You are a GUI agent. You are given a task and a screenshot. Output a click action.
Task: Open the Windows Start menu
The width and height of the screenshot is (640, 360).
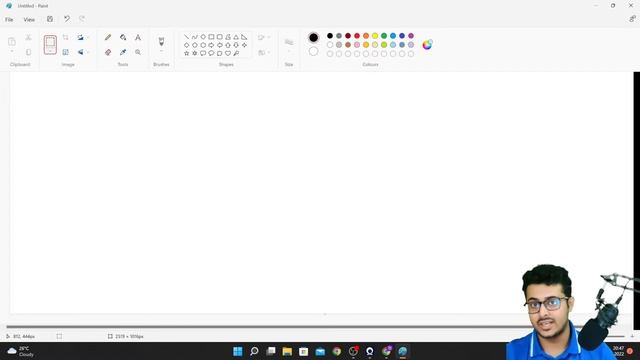pyautogui.click(x=238, y=351)
